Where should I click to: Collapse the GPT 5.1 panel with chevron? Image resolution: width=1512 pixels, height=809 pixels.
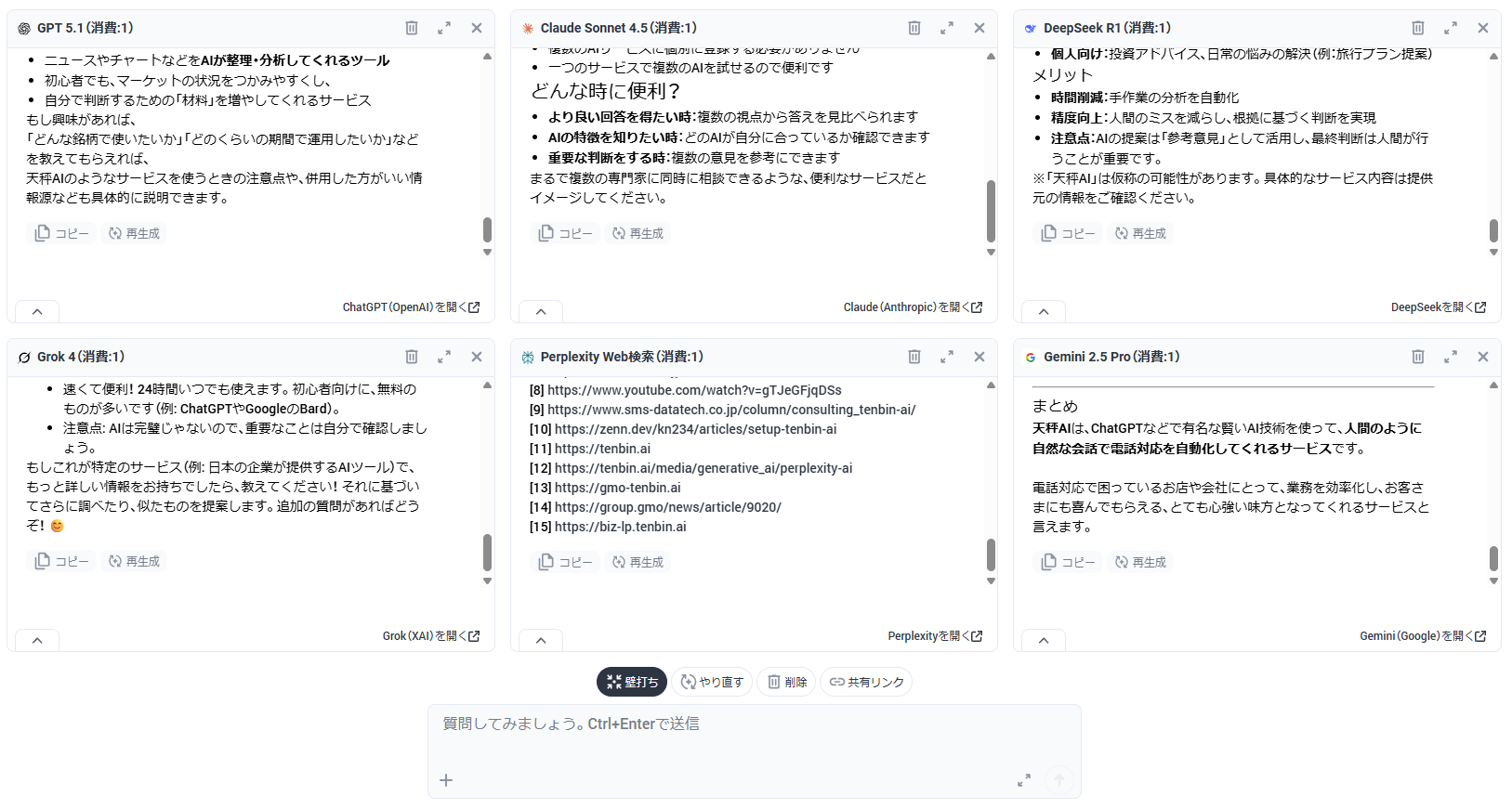click(37, 312)
